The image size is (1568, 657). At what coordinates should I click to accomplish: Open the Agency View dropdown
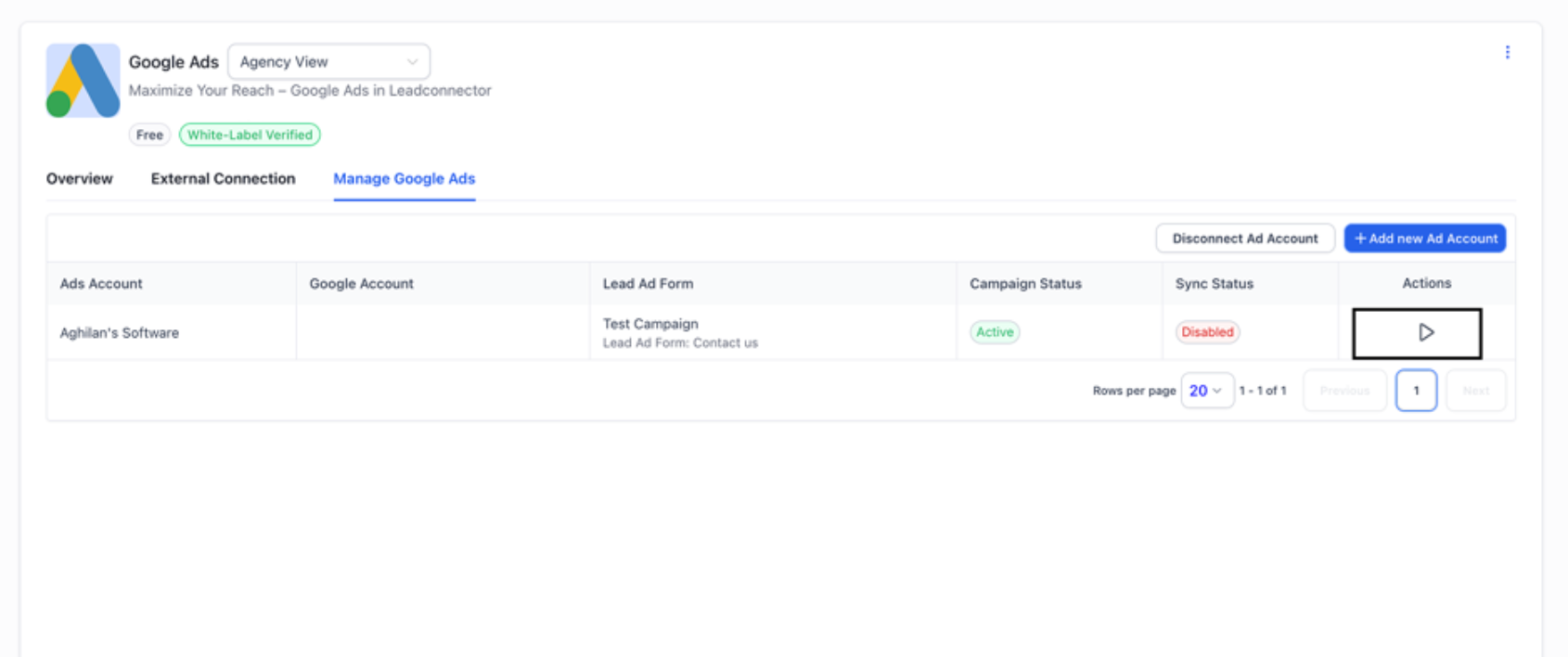(x=328, y=61)
